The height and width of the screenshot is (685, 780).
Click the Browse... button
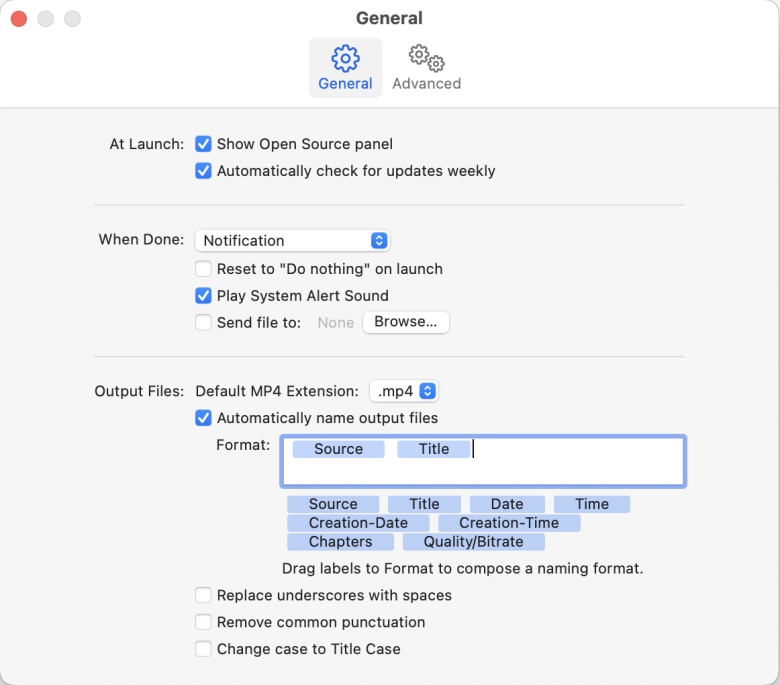[405, 322]
